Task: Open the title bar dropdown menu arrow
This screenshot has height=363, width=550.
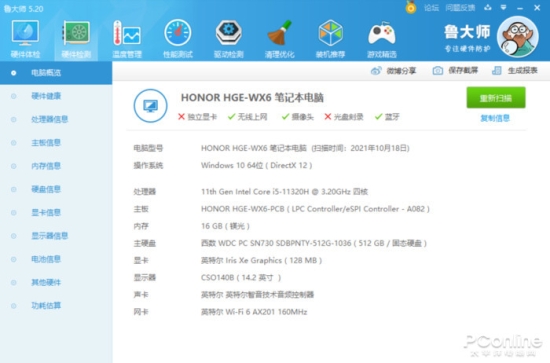Action: [503, 8]
